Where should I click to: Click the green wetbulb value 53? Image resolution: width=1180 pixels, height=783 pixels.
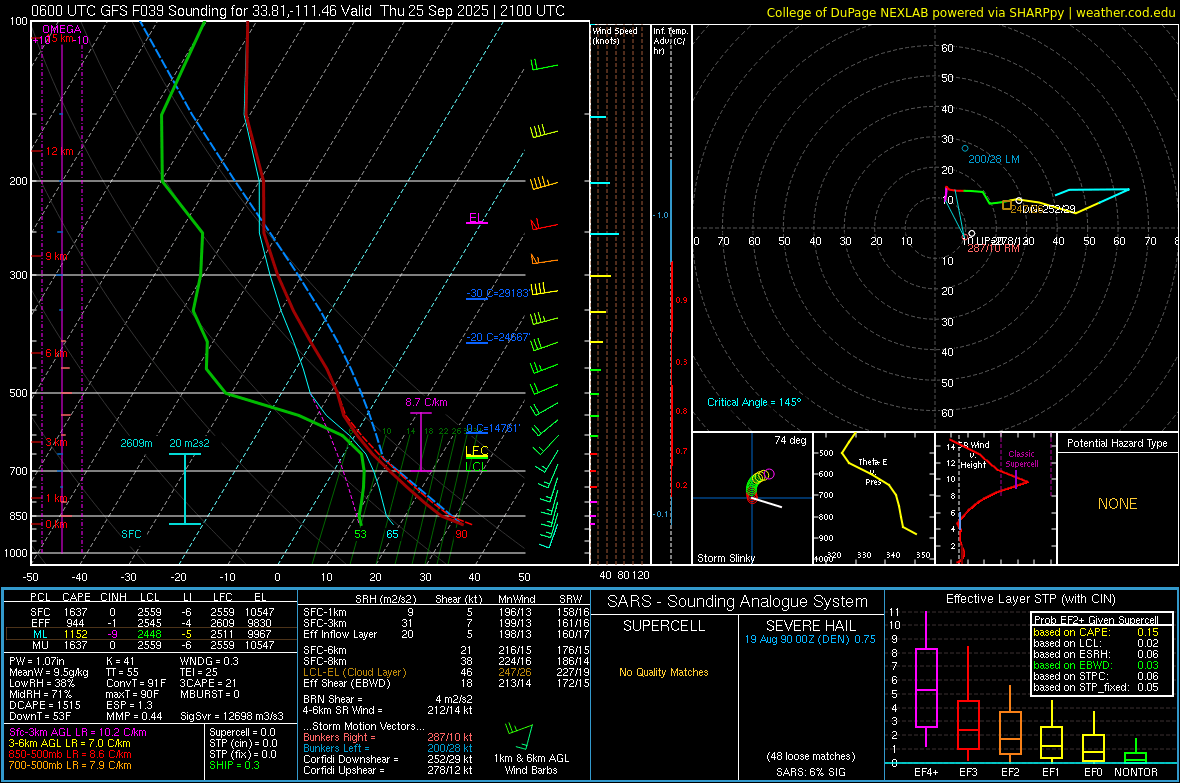coord(360,534)
